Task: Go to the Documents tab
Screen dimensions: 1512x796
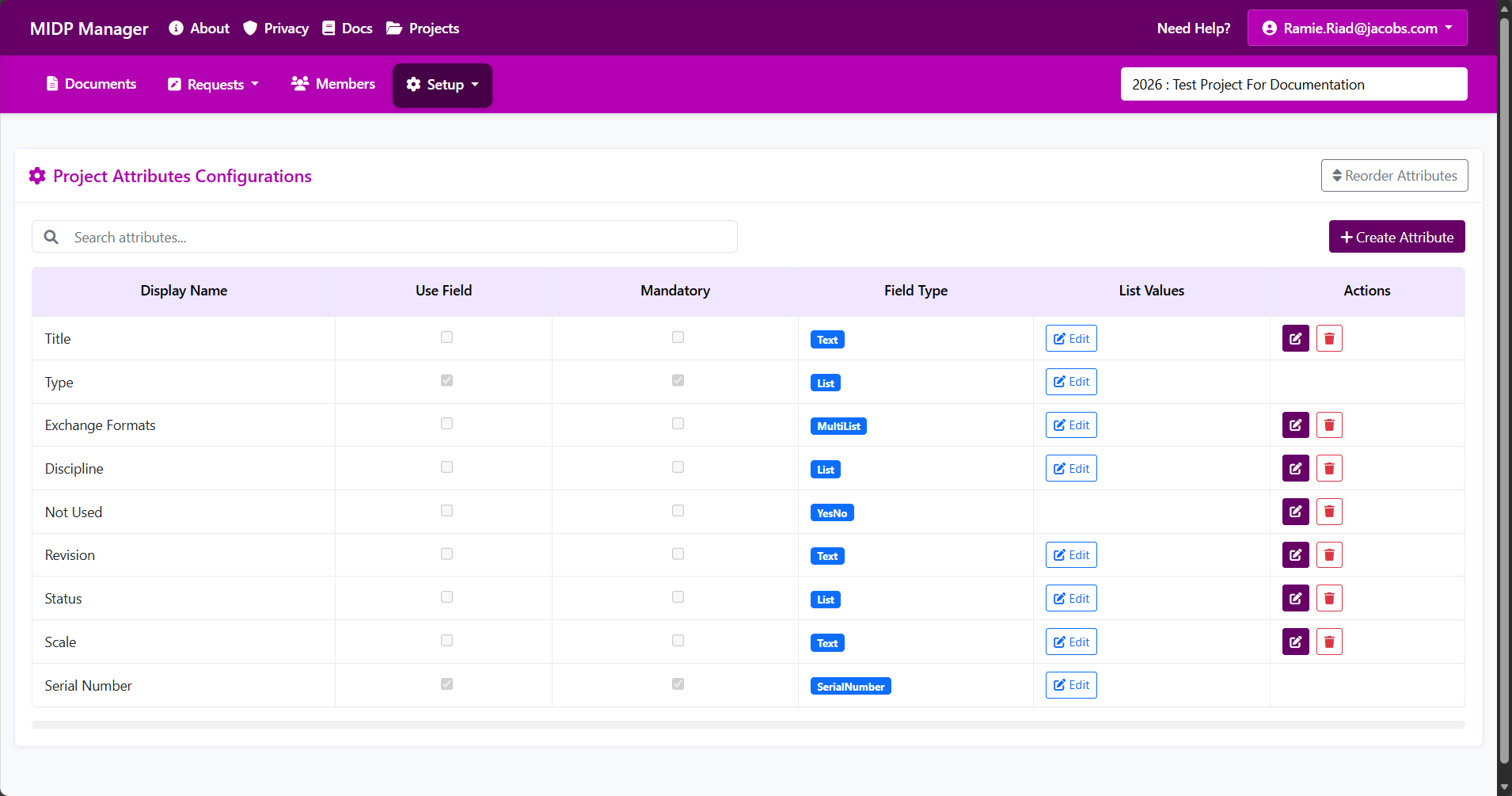Action: point(91,84)
